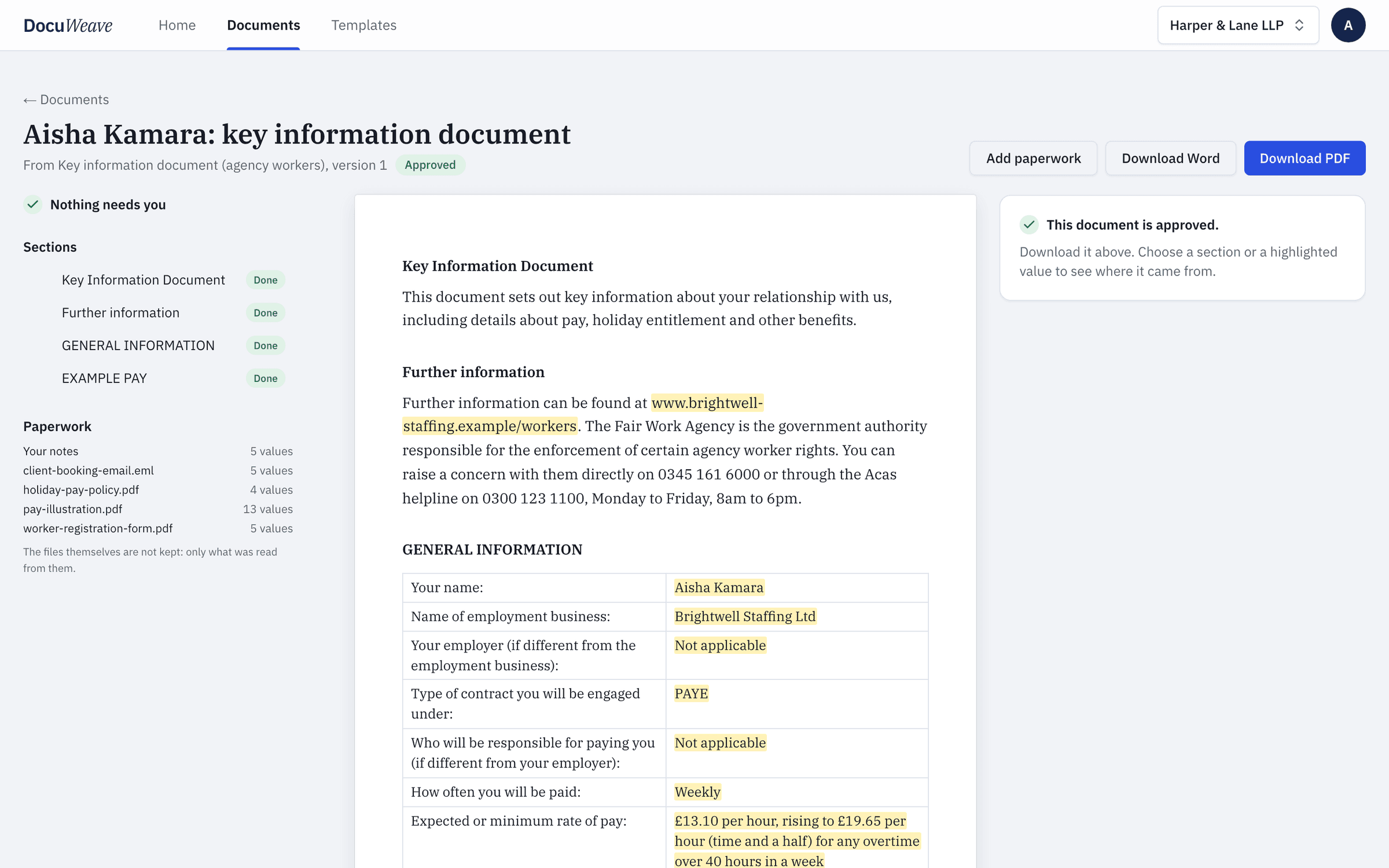The width and height of the screenshot is (1389, 868).
Task: Go back via the Documents breadcrumb link
Action: tap(66, 100)
